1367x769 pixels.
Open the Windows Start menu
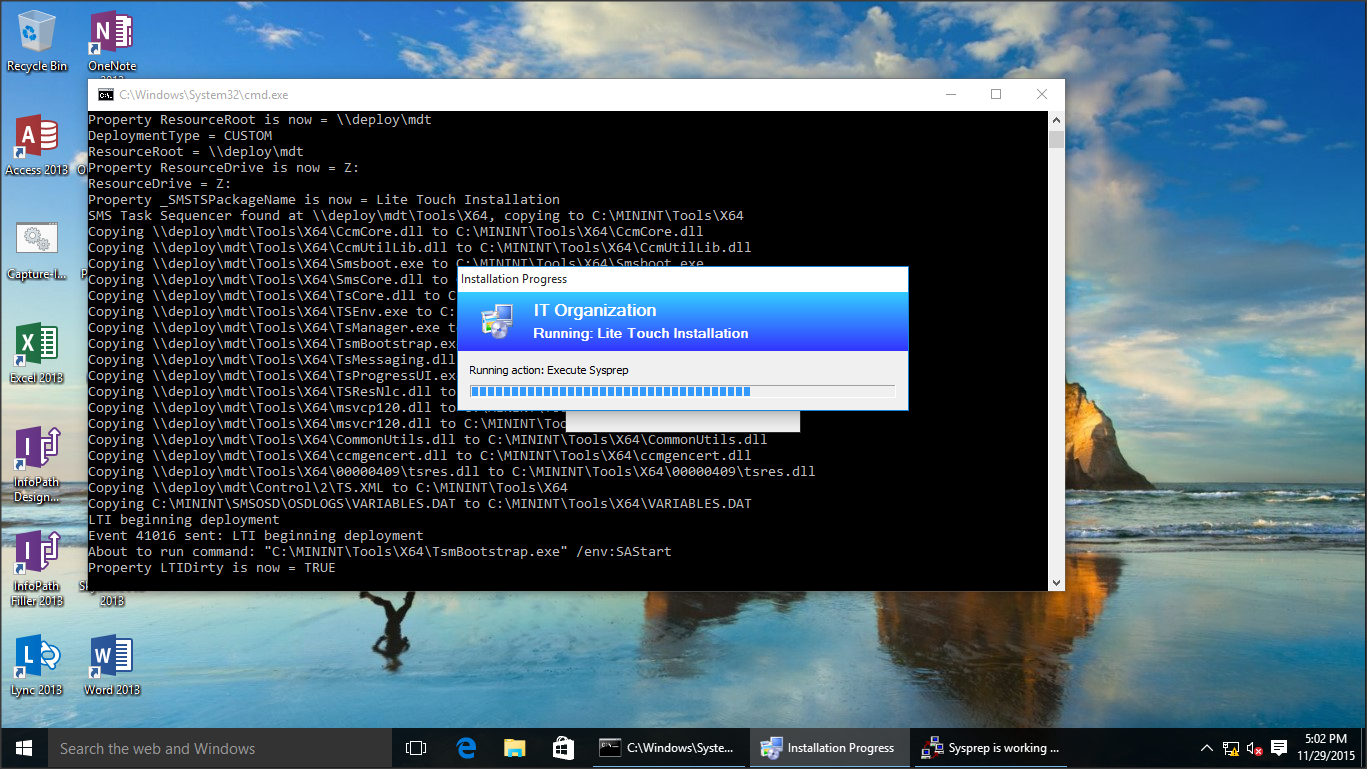(24, 748)
